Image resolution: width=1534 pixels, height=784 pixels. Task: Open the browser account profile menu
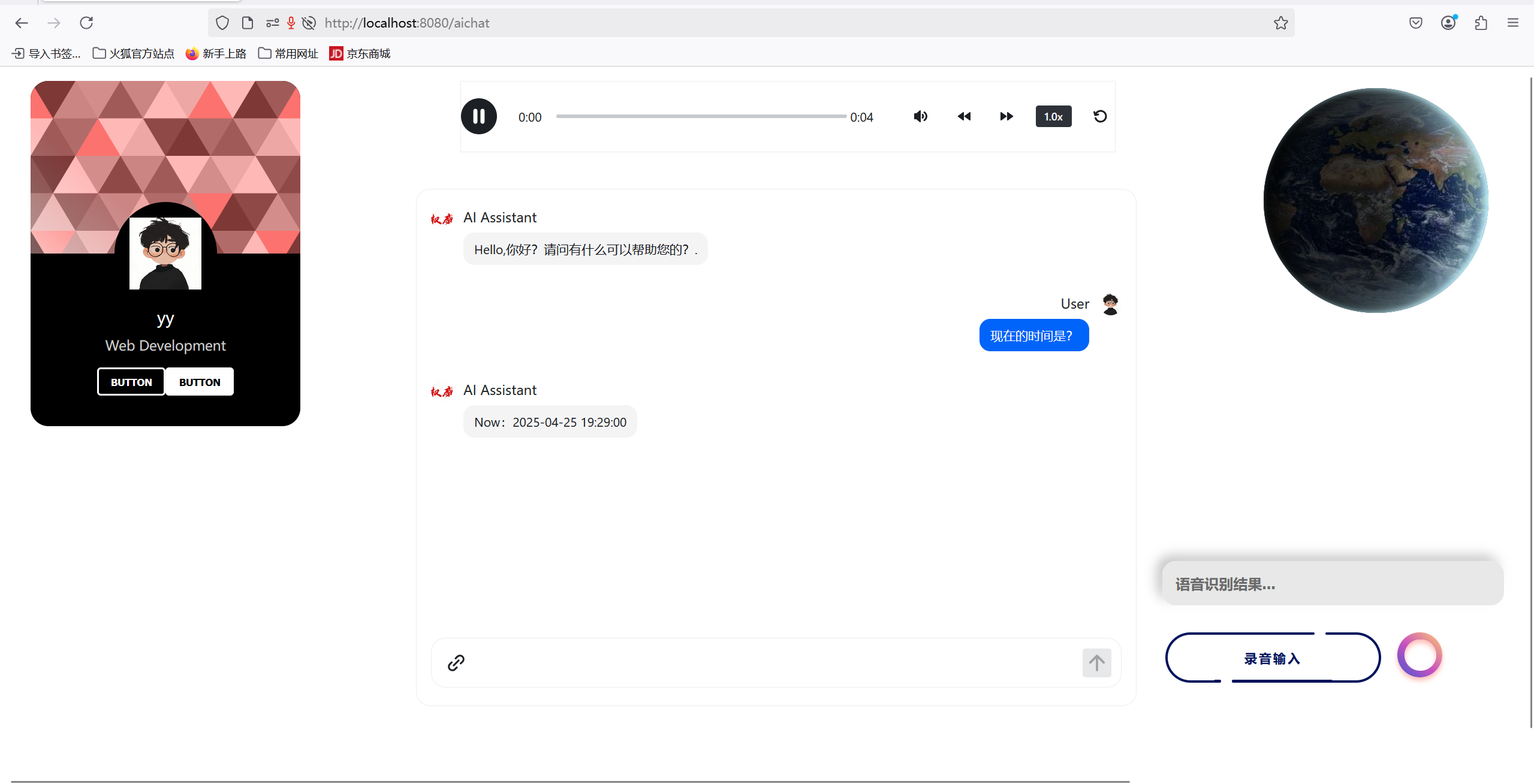coord(1448,23)
